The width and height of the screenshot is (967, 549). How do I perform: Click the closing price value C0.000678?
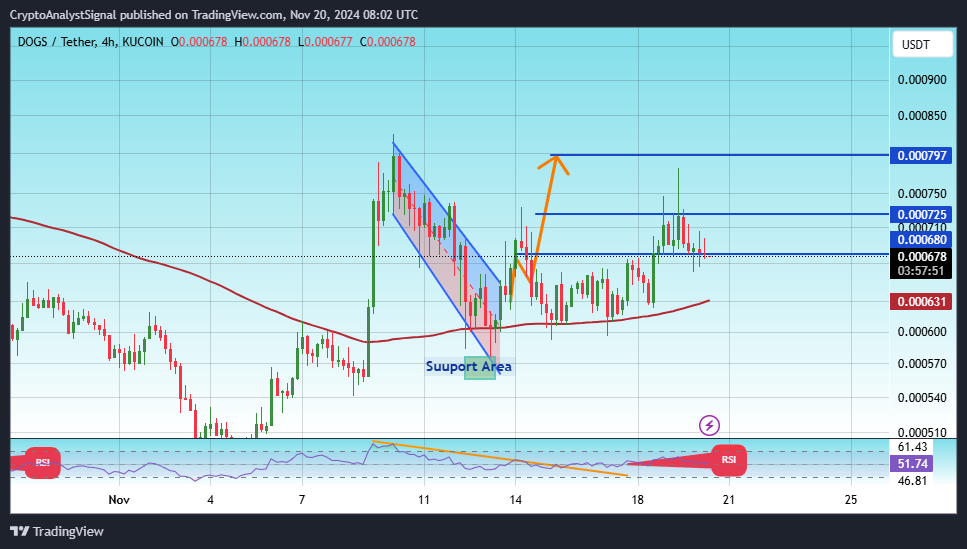pyautogui.click(x=387, y=42)
